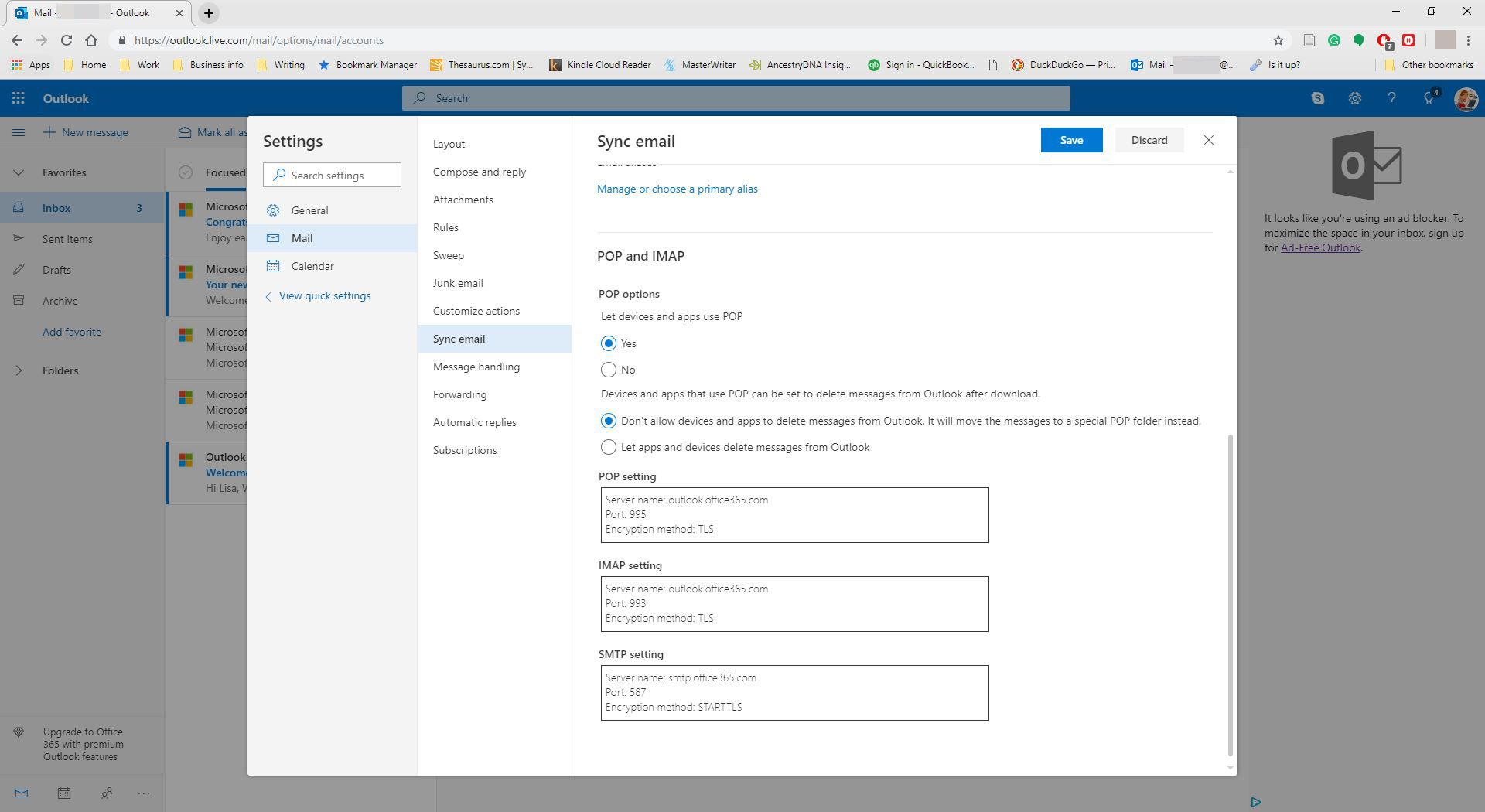
Task: Click View quick settings back link
Action: click(x=318, y=295)
